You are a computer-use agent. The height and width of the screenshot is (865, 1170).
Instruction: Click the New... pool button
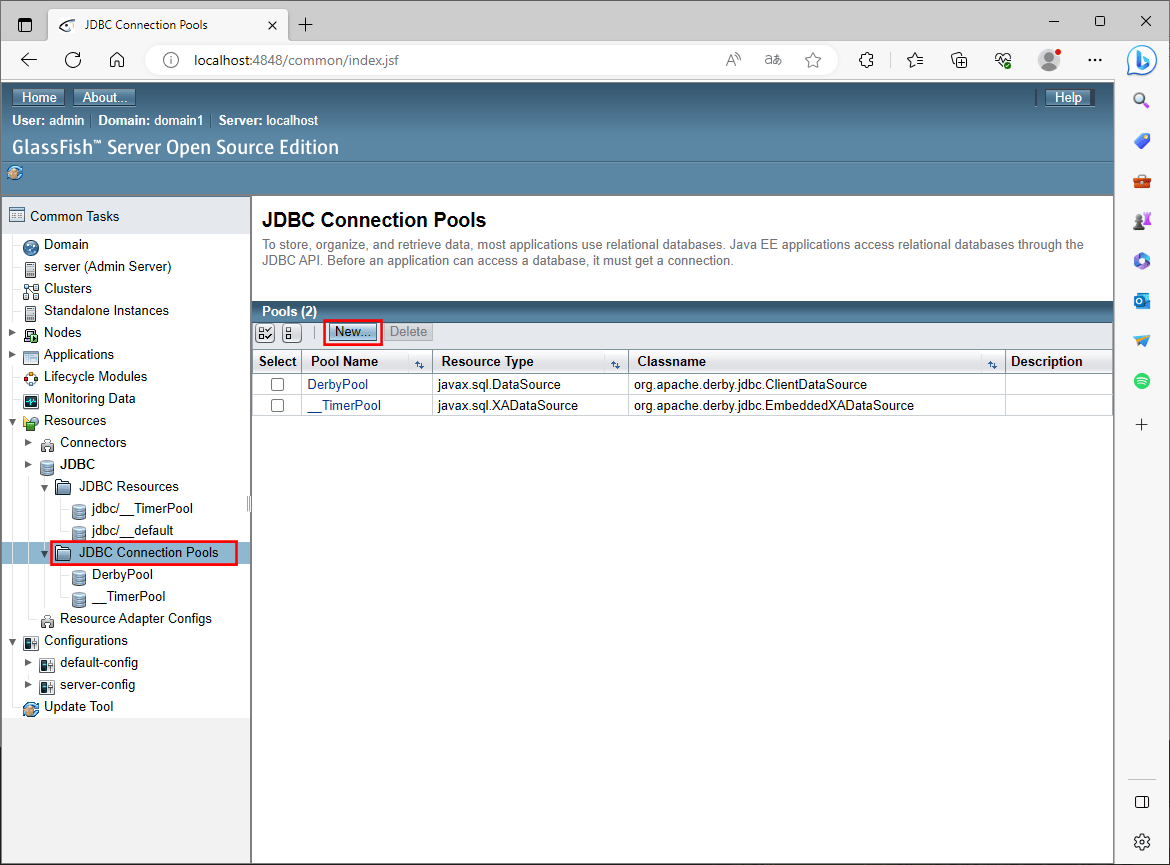(353, 332)
